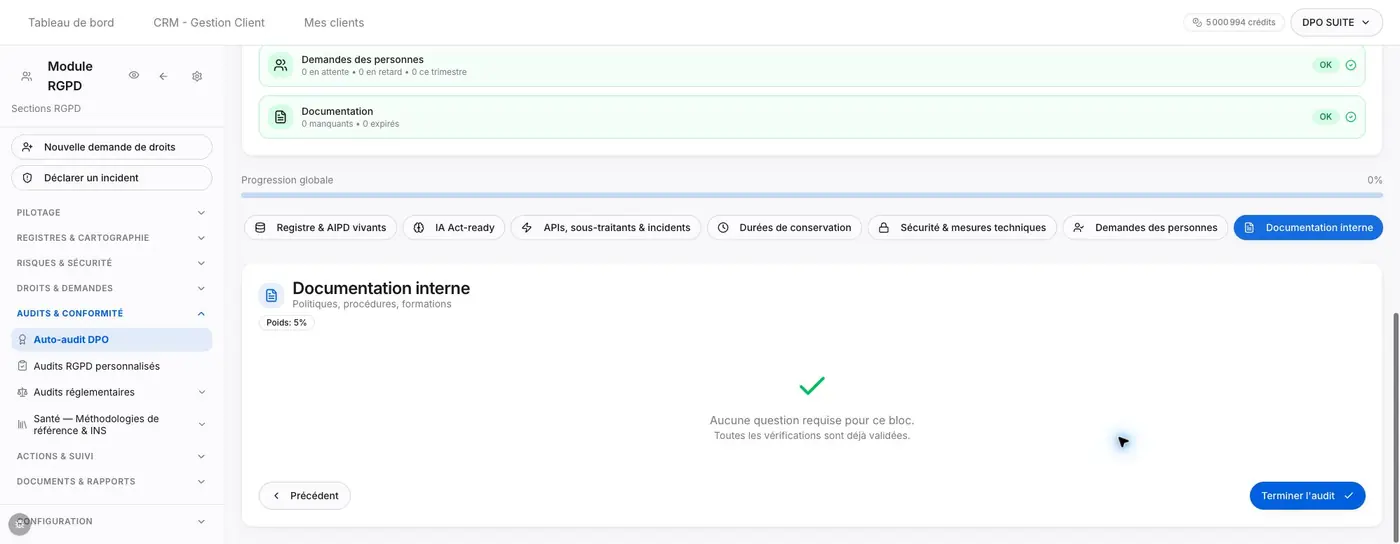This screenshot has height=544, width=1400.
Task: Expand the PILOTAGE section
Action: tap(112, 213)
